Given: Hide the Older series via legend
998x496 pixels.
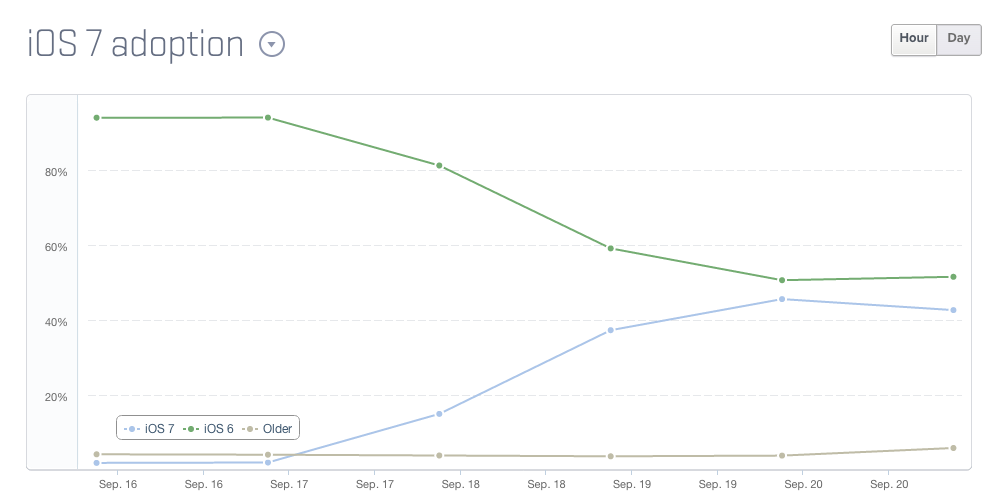Looking at the screenshot, I should tap(269, 429).
